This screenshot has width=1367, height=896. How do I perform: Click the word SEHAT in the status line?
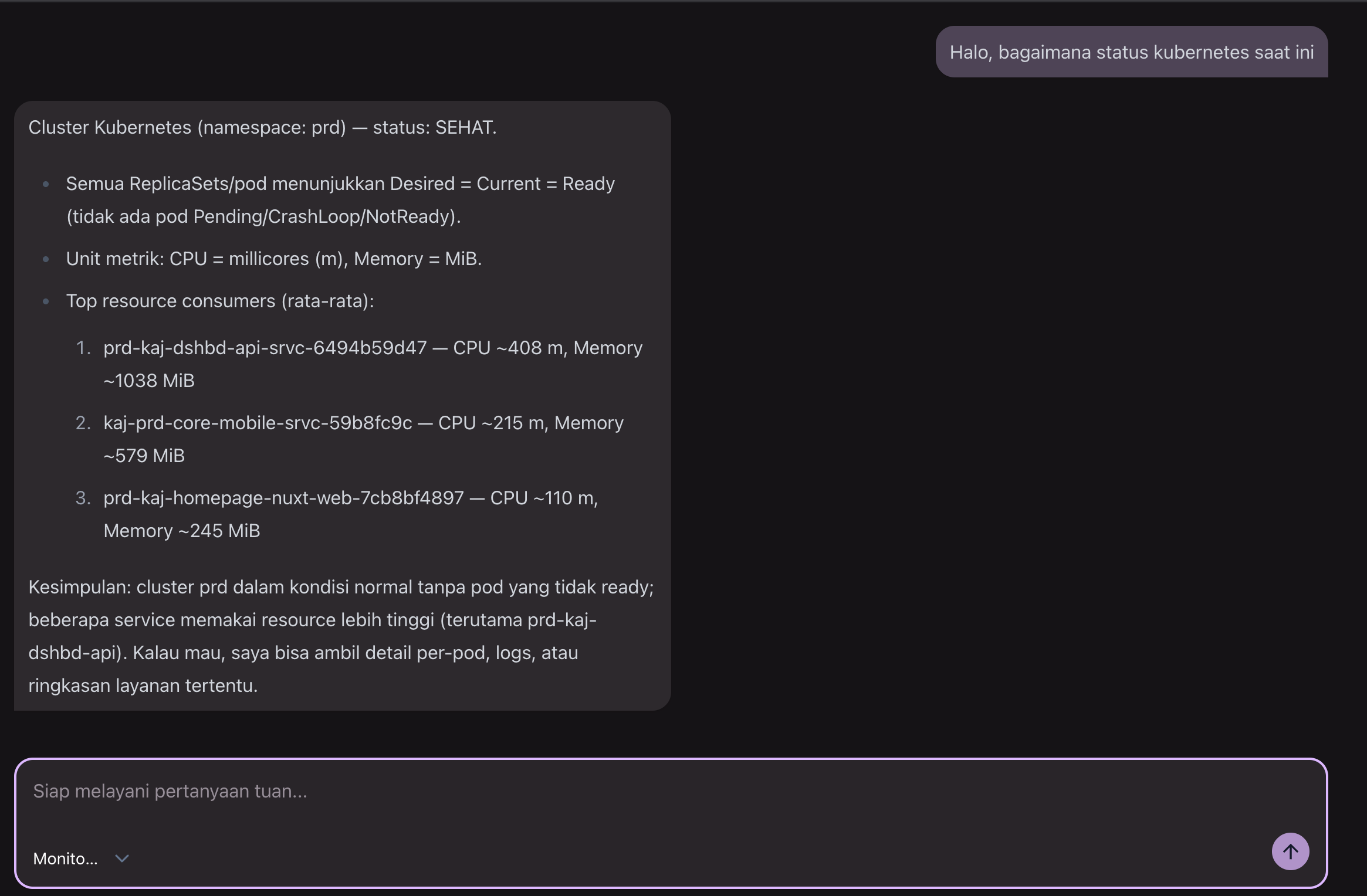tap(464, 127)
